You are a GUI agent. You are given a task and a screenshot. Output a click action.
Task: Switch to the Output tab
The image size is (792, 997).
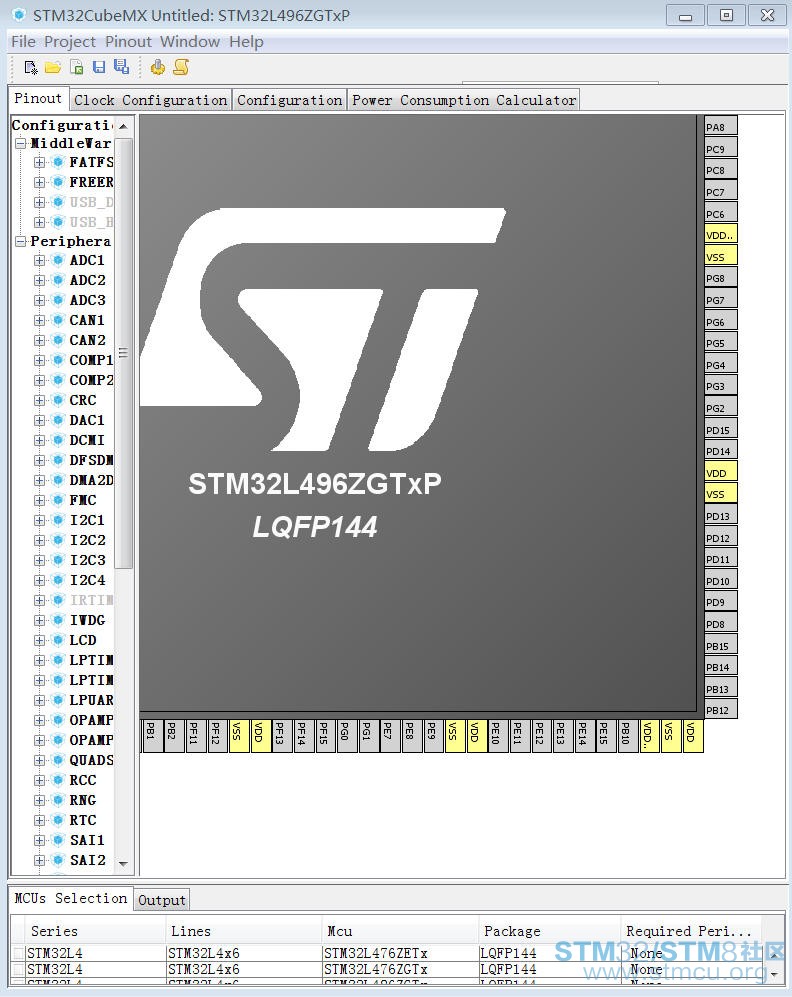point(162,900)
